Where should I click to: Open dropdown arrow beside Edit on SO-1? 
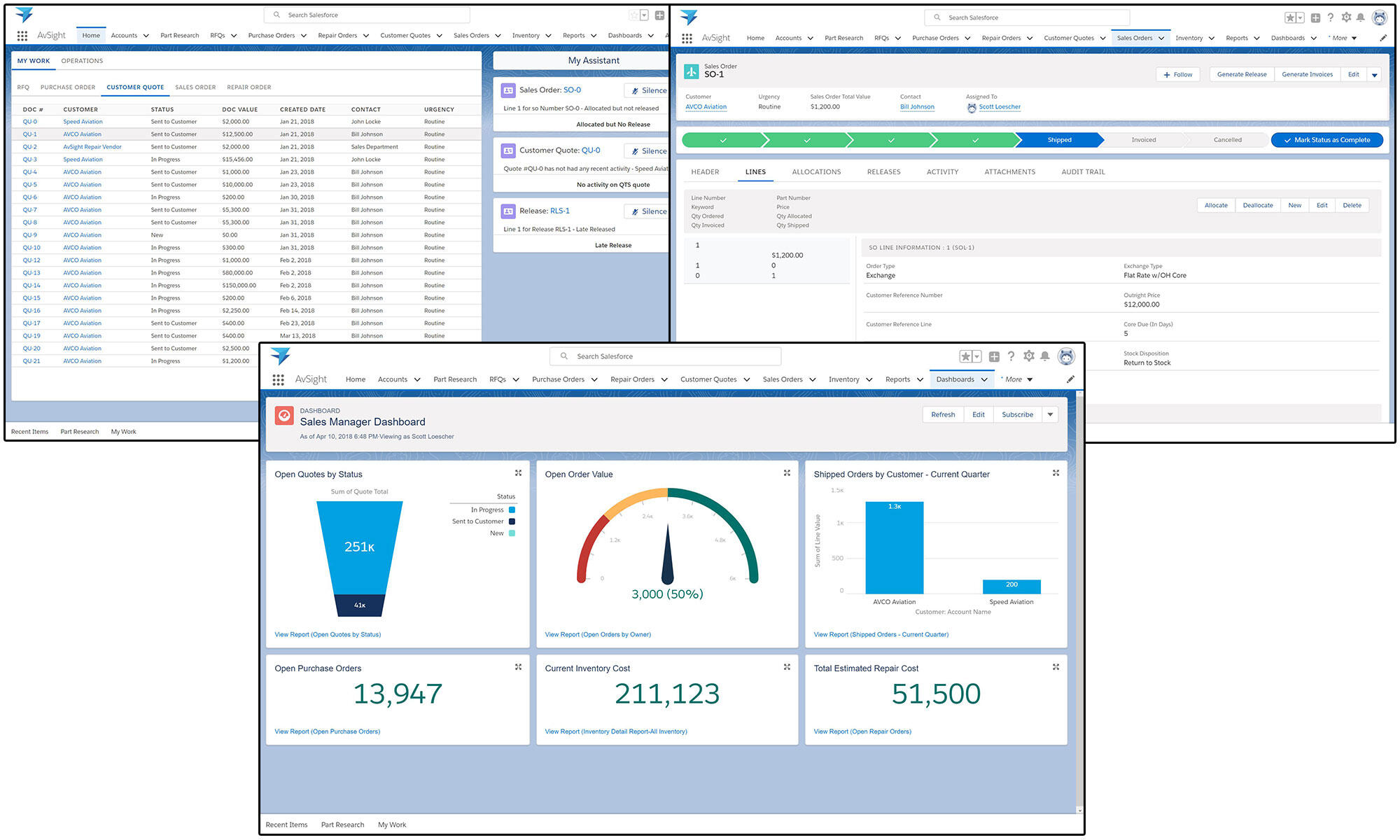pyautogui.click(x=1374, y=75)
